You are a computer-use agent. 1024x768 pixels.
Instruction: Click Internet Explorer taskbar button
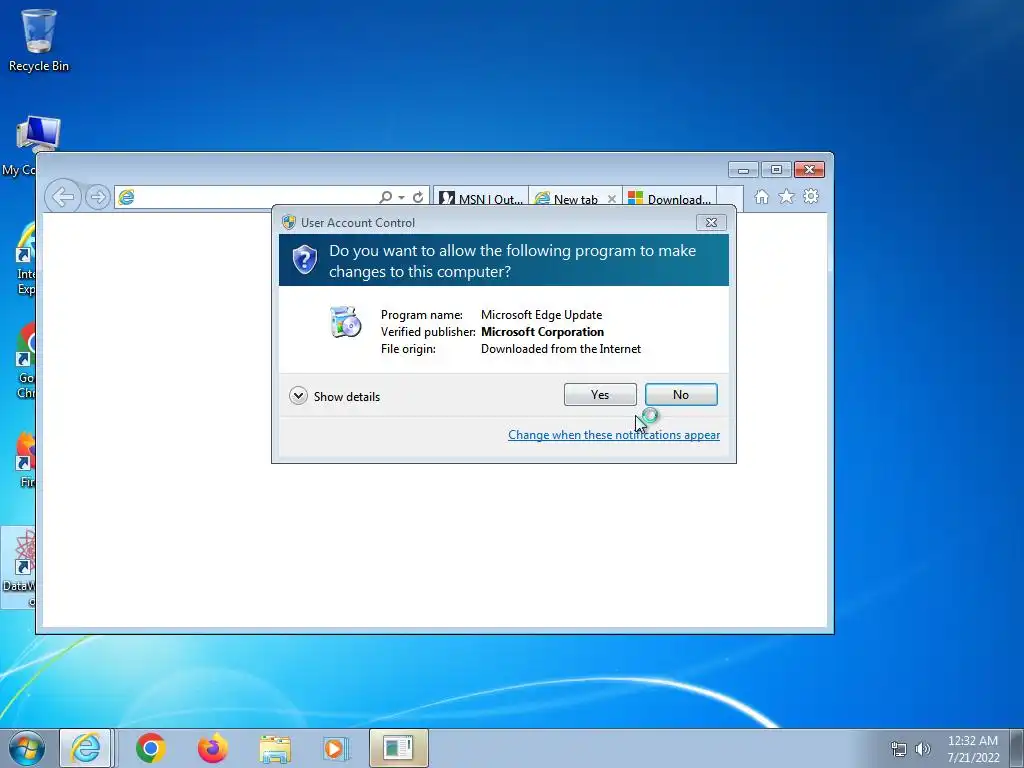[x=86, y=748]
